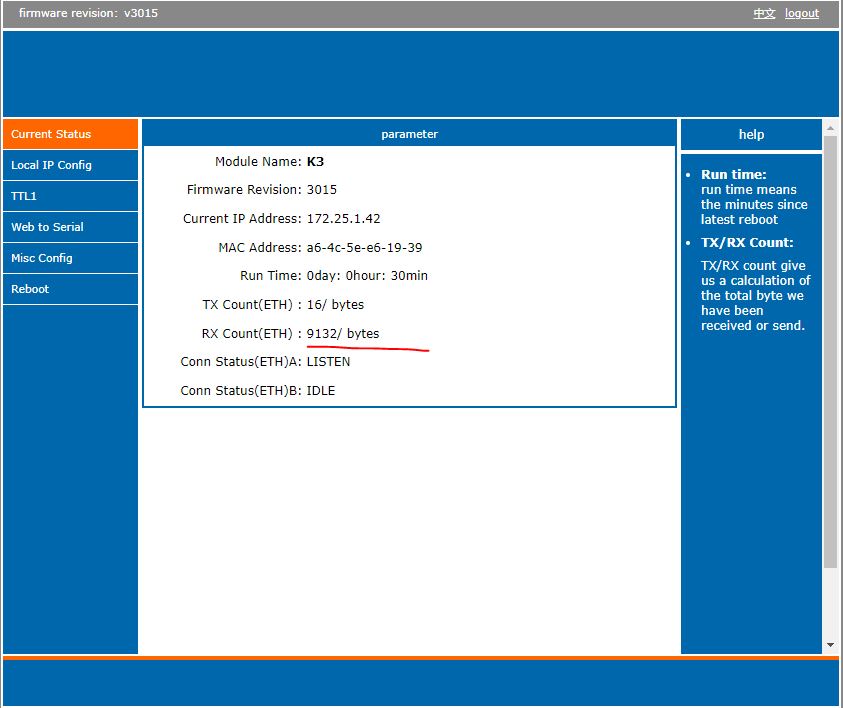Click the help panel header
843x708 pixels.
[x=751, y=134]
